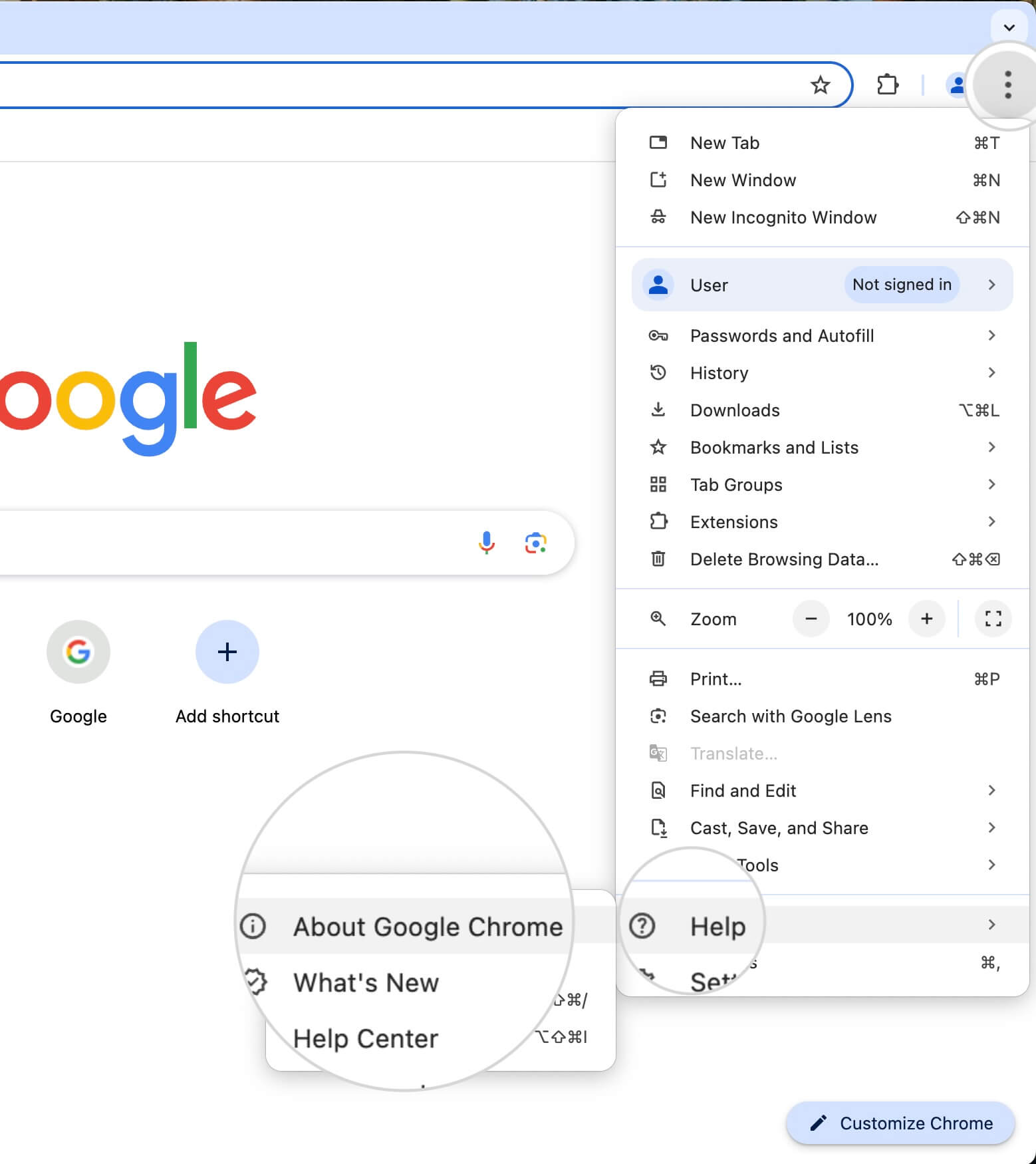
Task: Expand the History chevron arrow
Action: point(991,372)
